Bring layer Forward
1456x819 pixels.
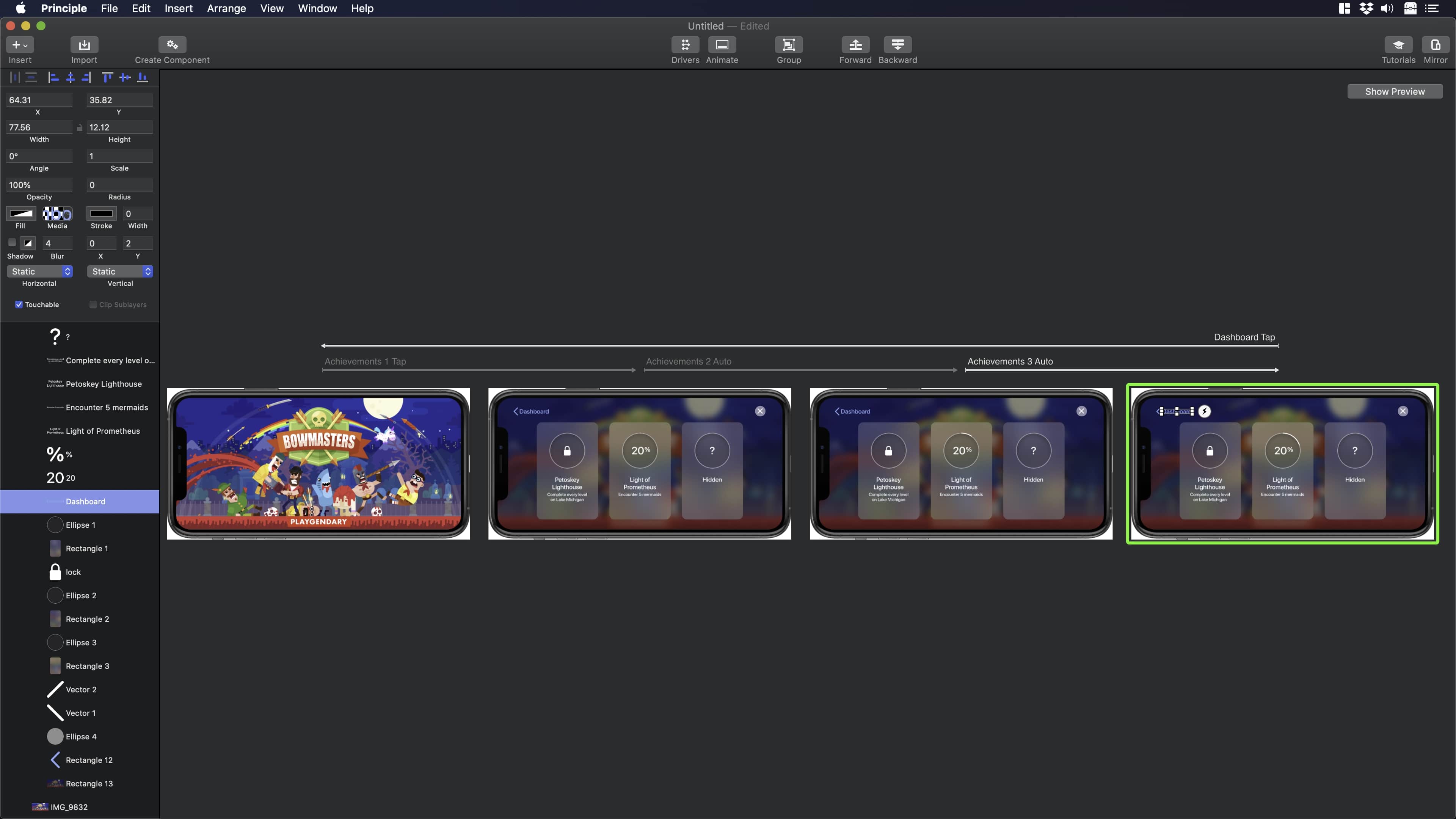pos(855,45)
